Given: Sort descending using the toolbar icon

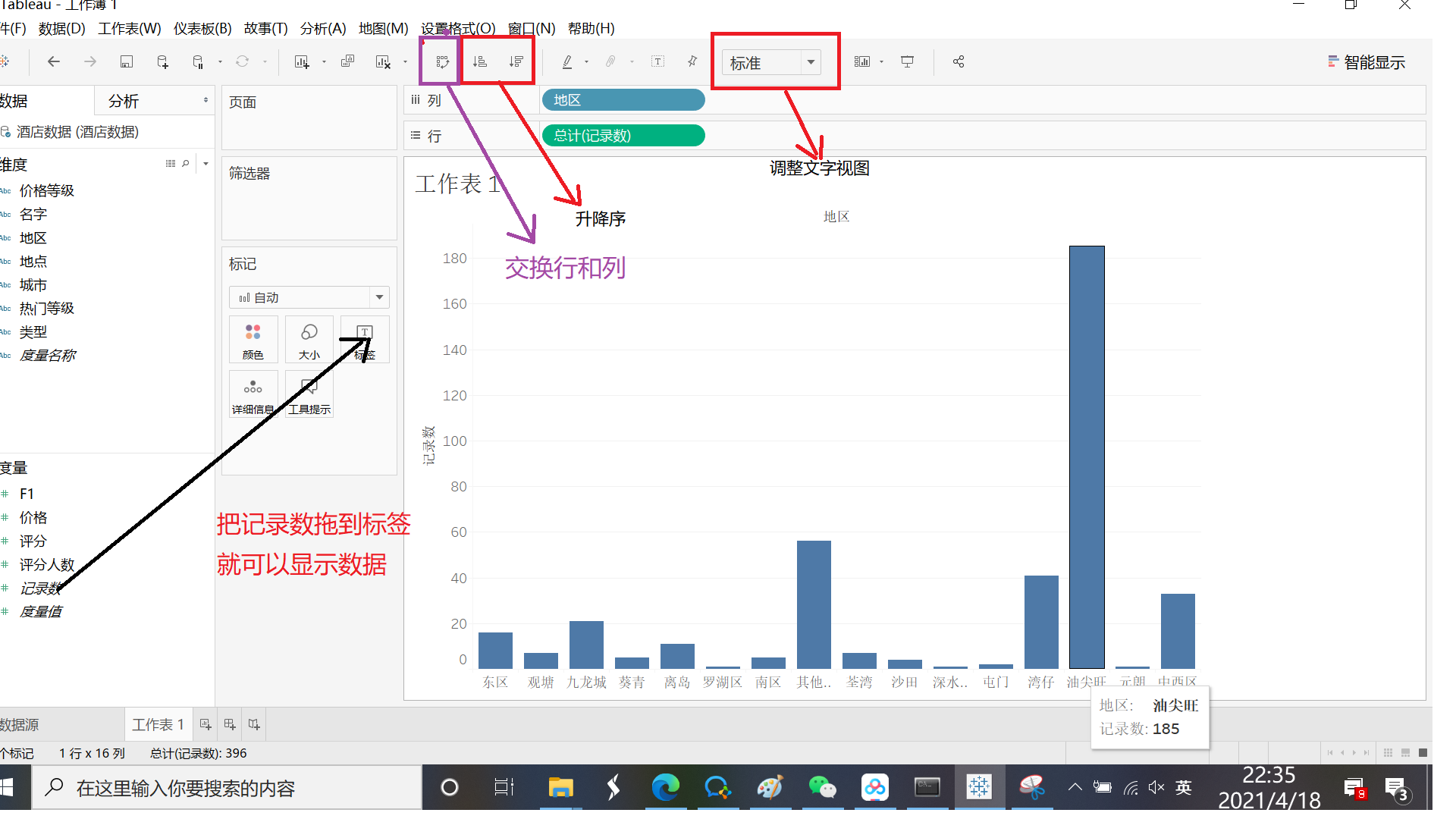Looking at the screenshot, I should (x=516, y=62).
